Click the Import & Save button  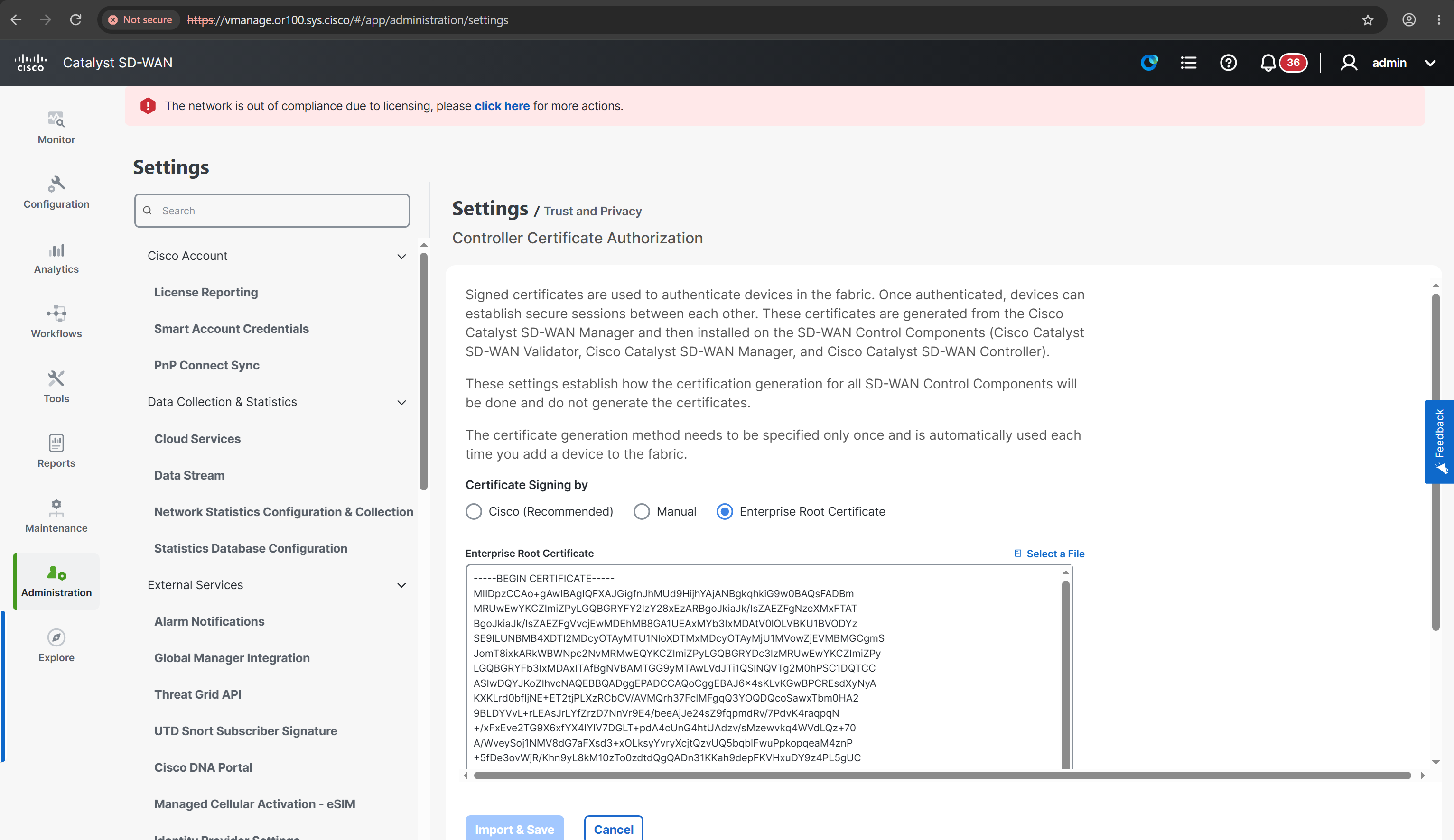tap(515, 829)
